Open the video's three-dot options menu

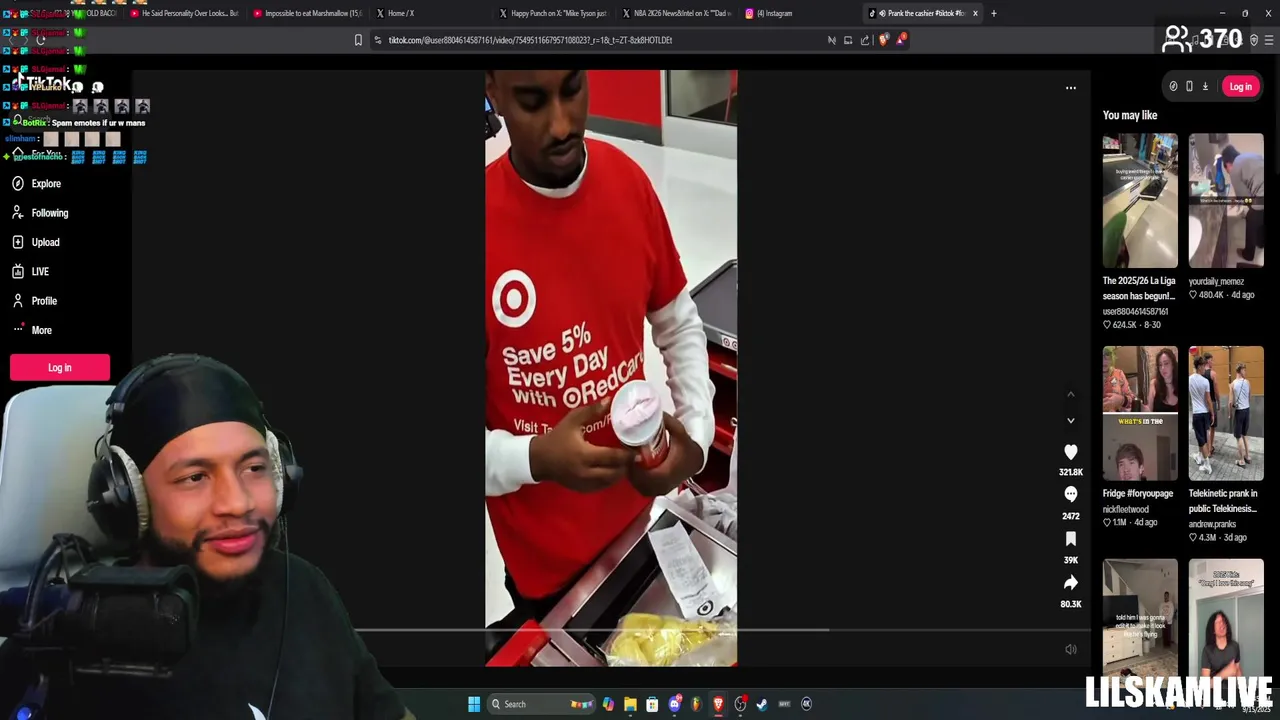(x=1070, y=88)
